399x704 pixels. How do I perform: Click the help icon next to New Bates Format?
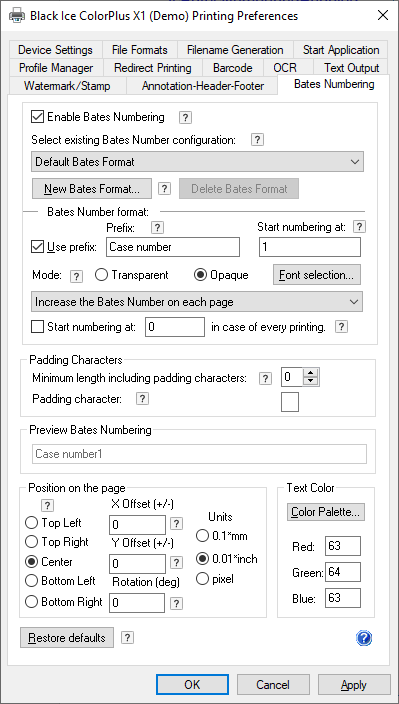click(165, 189)
